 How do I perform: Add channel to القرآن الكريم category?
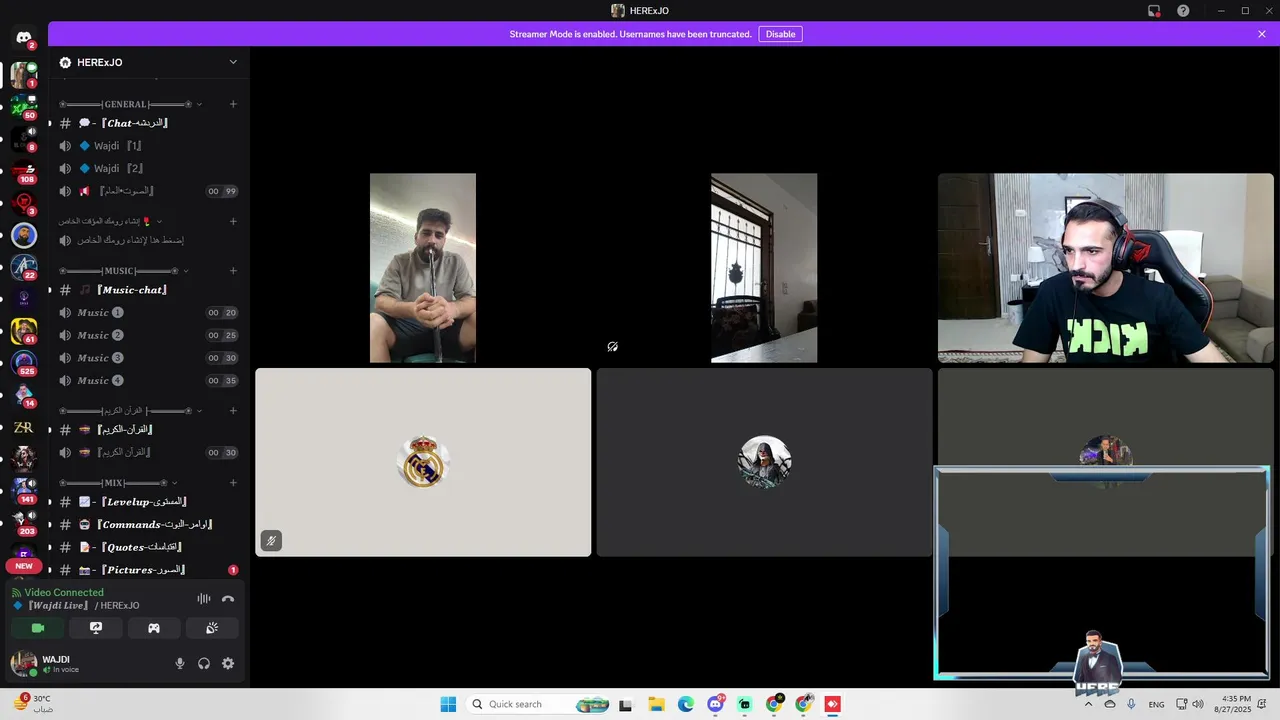pos(233,410)
